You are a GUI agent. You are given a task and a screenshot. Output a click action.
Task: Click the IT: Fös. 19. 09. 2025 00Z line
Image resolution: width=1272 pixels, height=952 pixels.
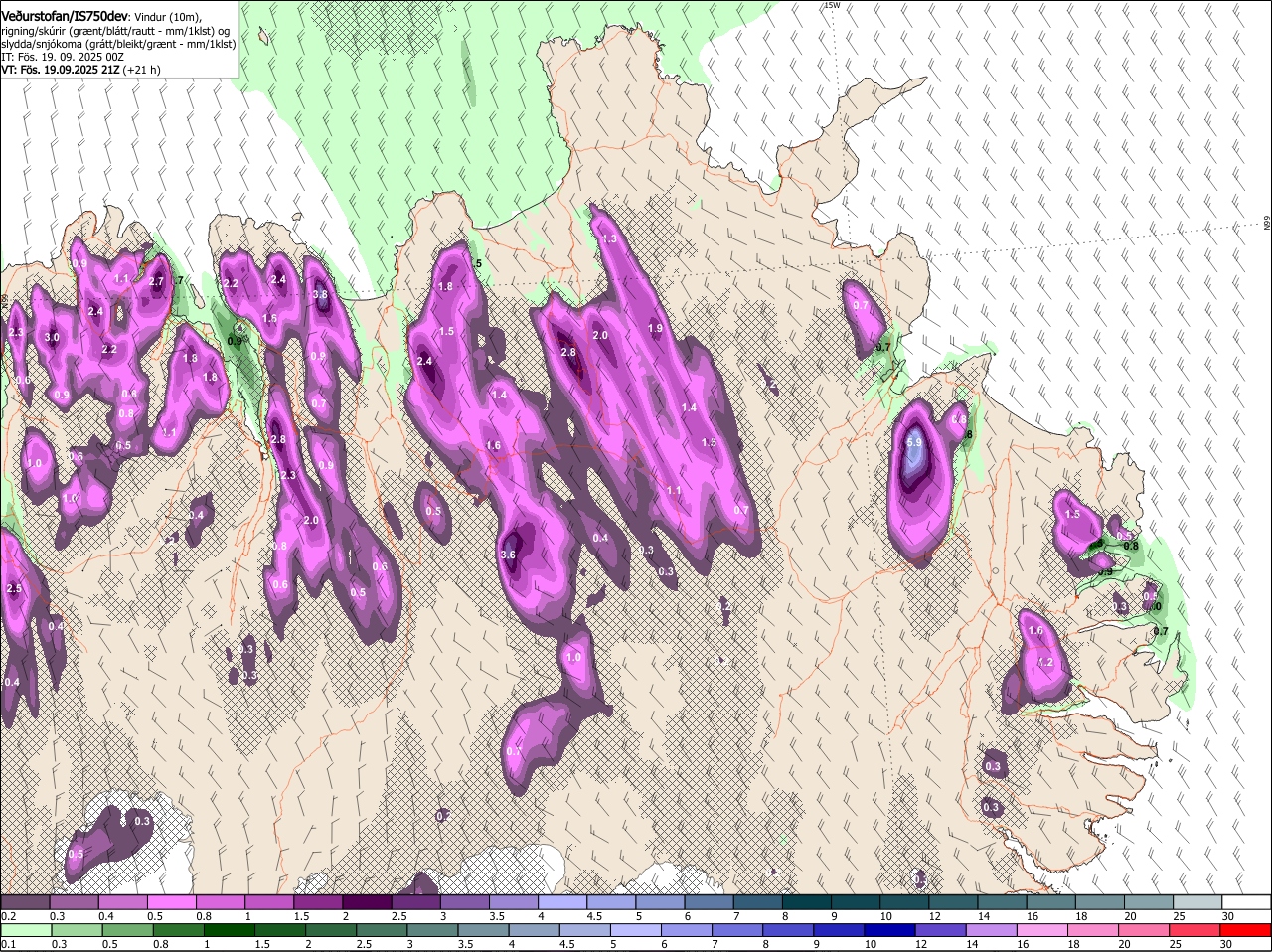click(x=63, y=57)
